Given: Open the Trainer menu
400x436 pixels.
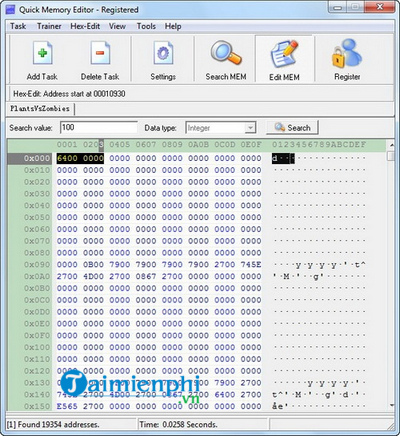Looking at the screenshot, I should coord(49,26).
